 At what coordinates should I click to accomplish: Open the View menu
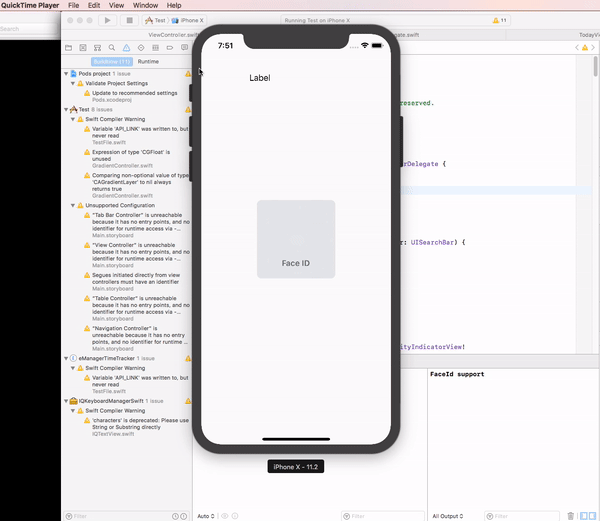point(116,5)
